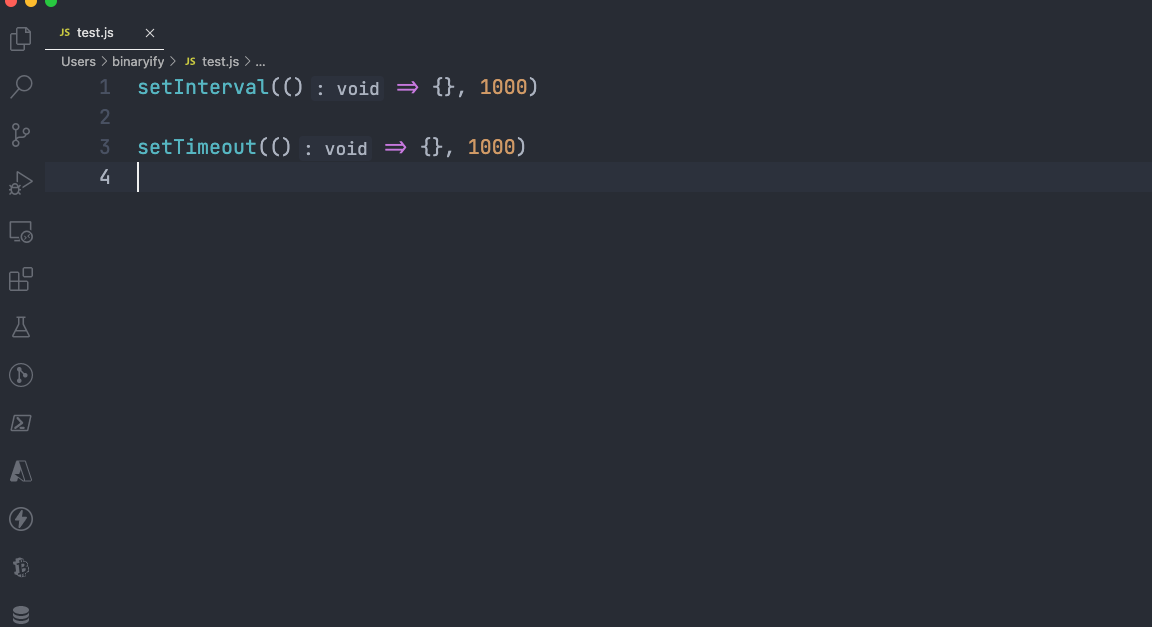Click the void inlay hint on line 1

pos(356,88)
